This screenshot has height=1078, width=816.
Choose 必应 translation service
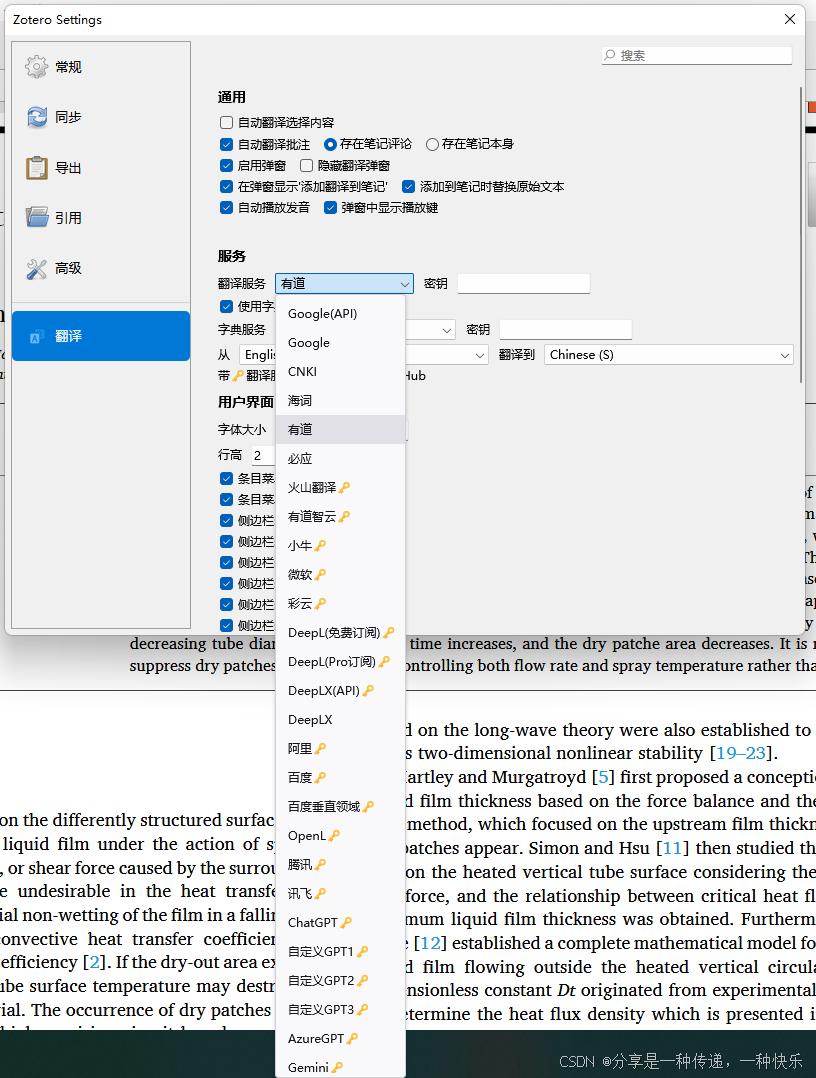(340, 459)
